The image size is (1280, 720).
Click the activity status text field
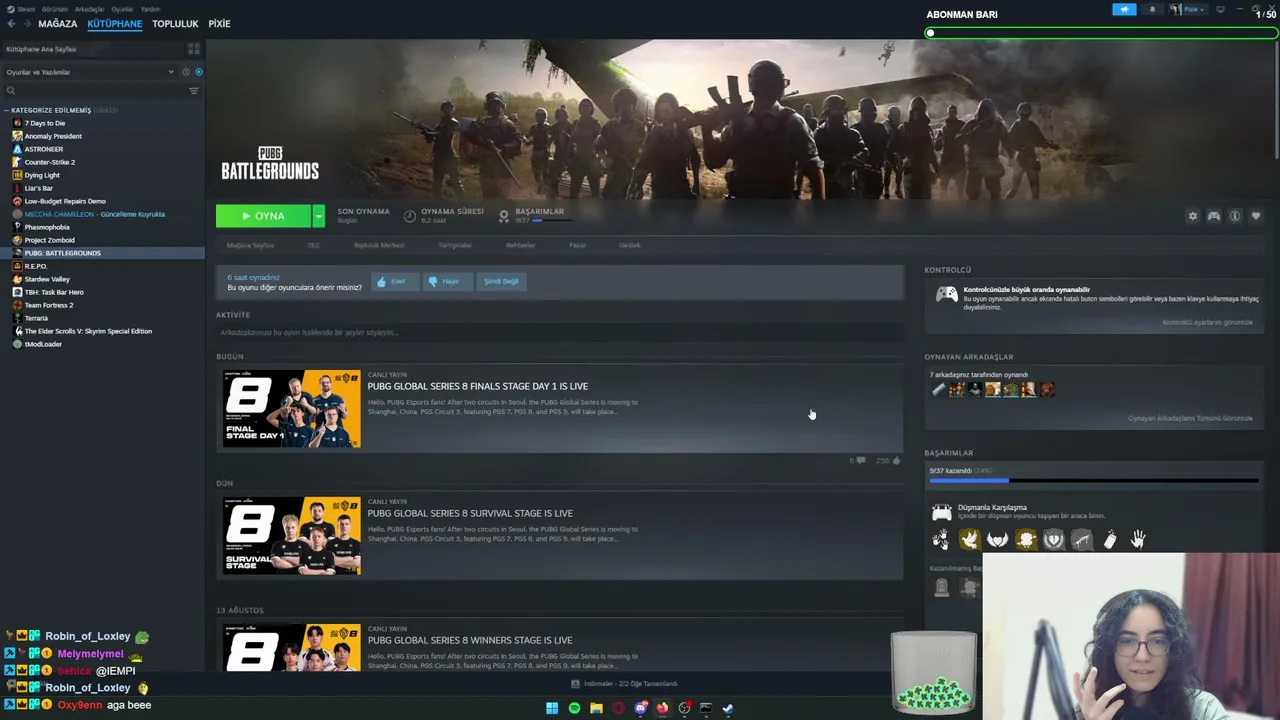[559, 333]
